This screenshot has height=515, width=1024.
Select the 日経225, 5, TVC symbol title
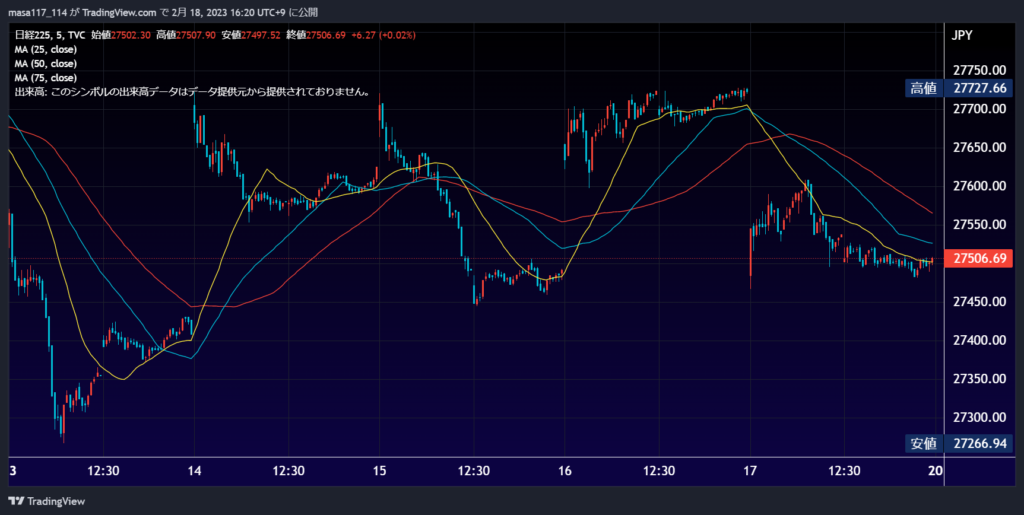pos(50,35)
